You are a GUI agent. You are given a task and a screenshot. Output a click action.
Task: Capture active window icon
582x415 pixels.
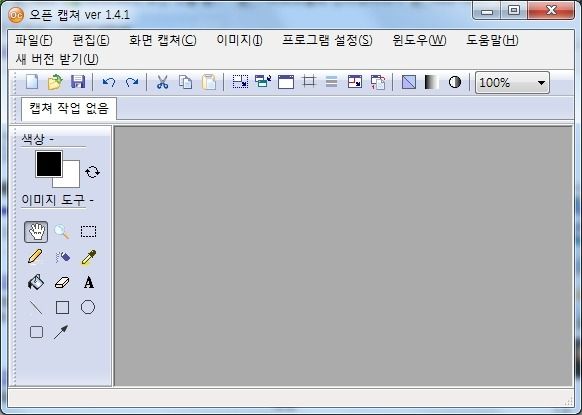[286, 82]
